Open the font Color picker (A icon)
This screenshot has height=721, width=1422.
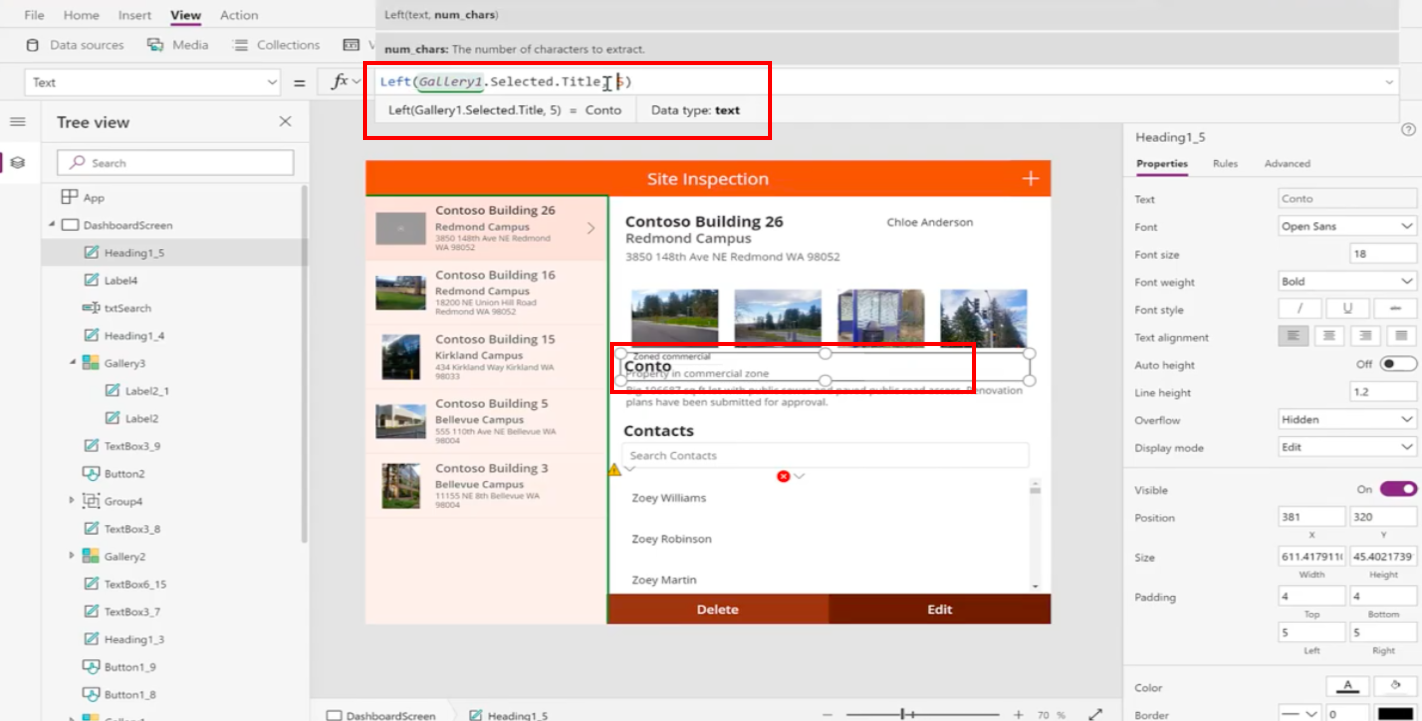[1347, 686]
